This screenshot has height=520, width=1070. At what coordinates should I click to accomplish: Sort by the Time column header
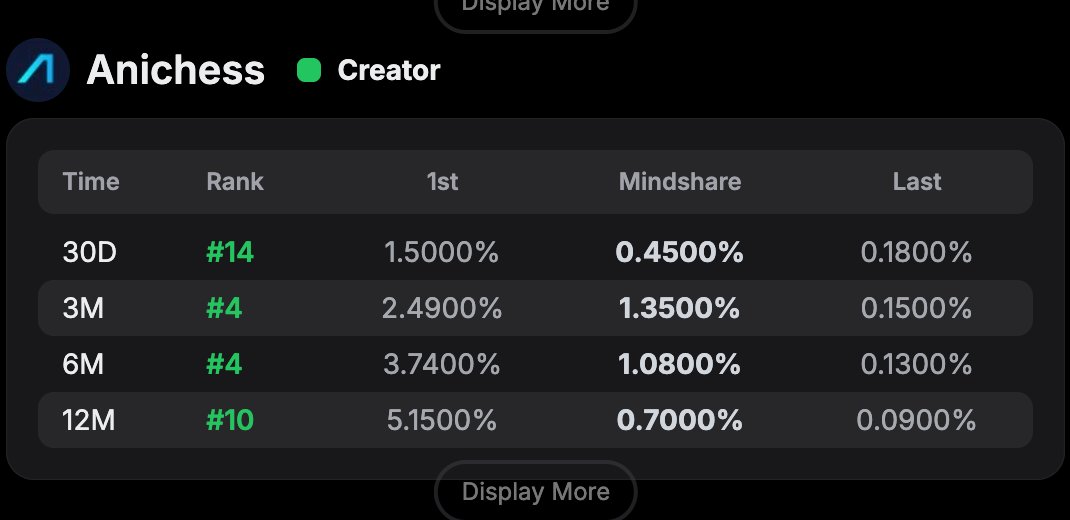[91, 181]
